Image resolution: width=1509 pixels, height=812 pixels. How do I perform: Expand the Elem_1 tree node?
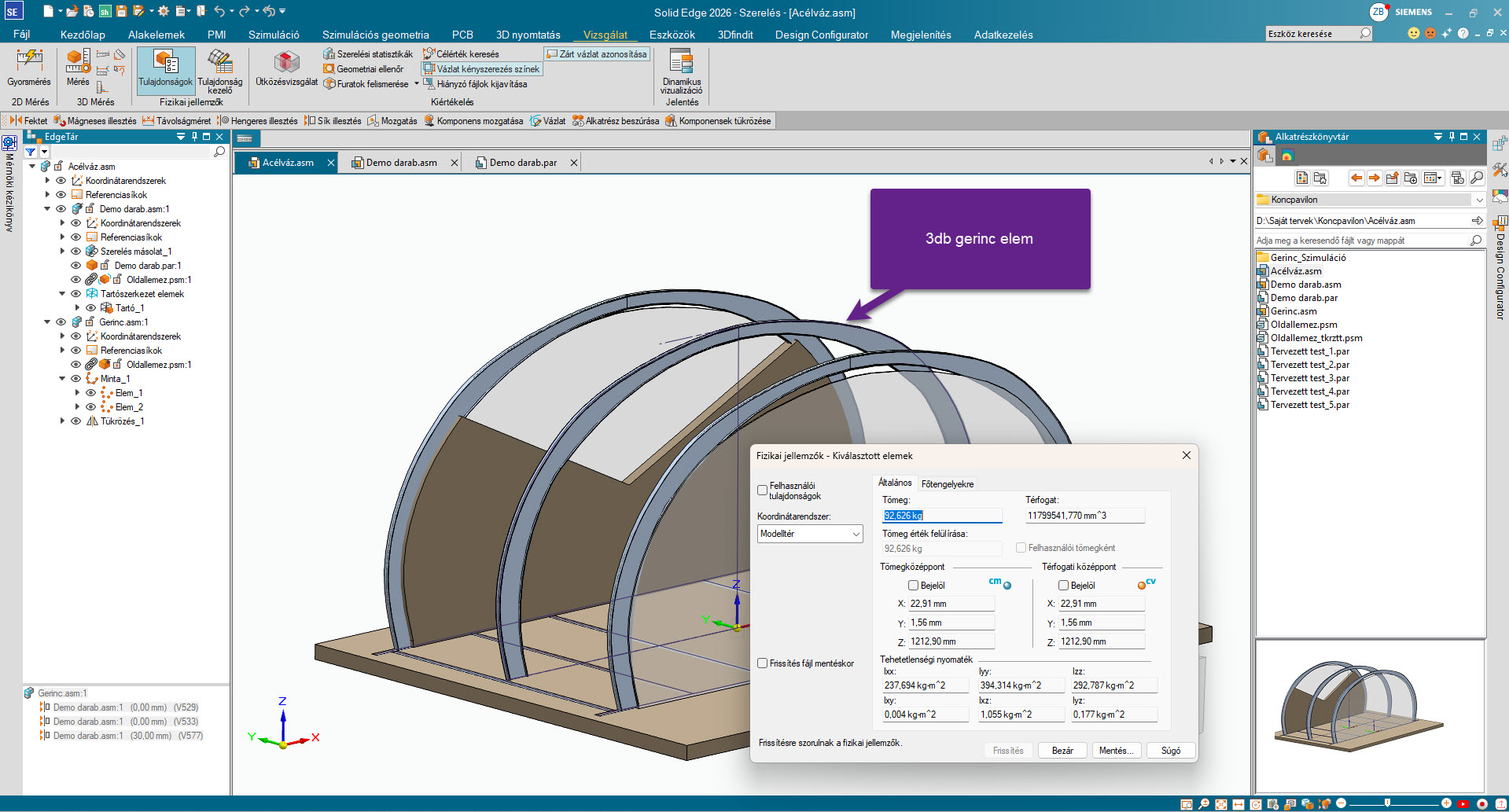77,393
